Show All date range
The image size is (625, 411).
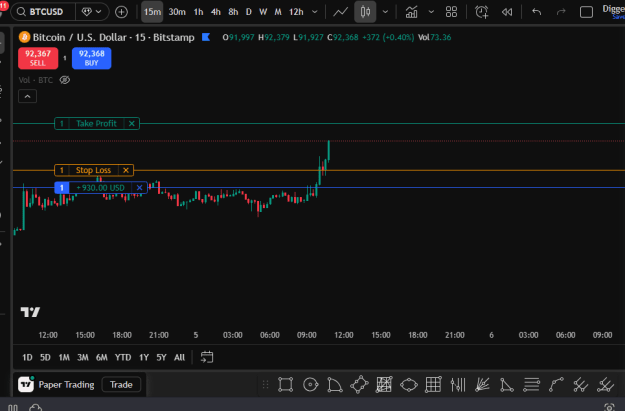tap(179, 358)
